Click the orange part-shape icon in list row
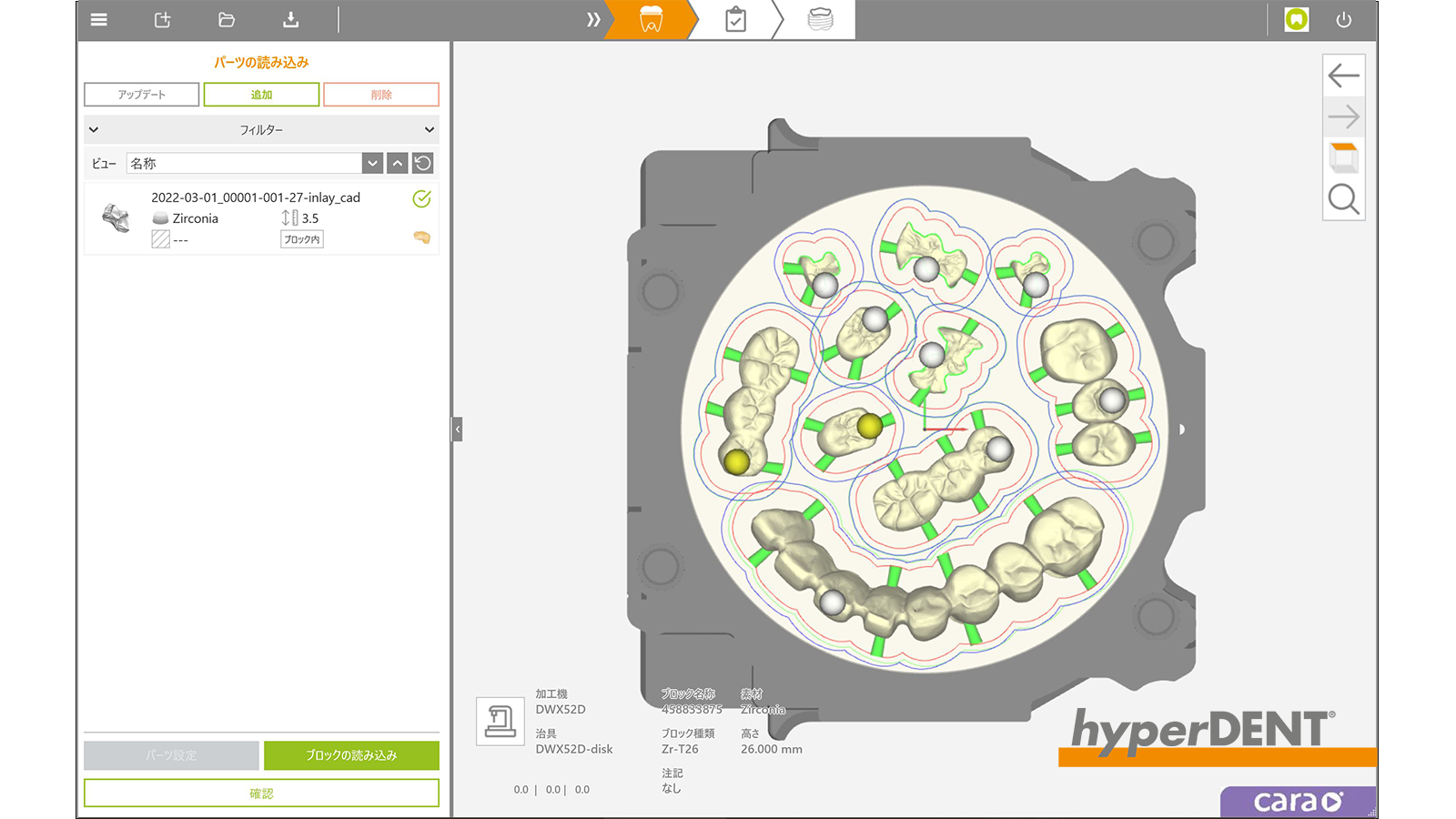This screenshot has width=1456, height=819. click(x=421, y=238)
